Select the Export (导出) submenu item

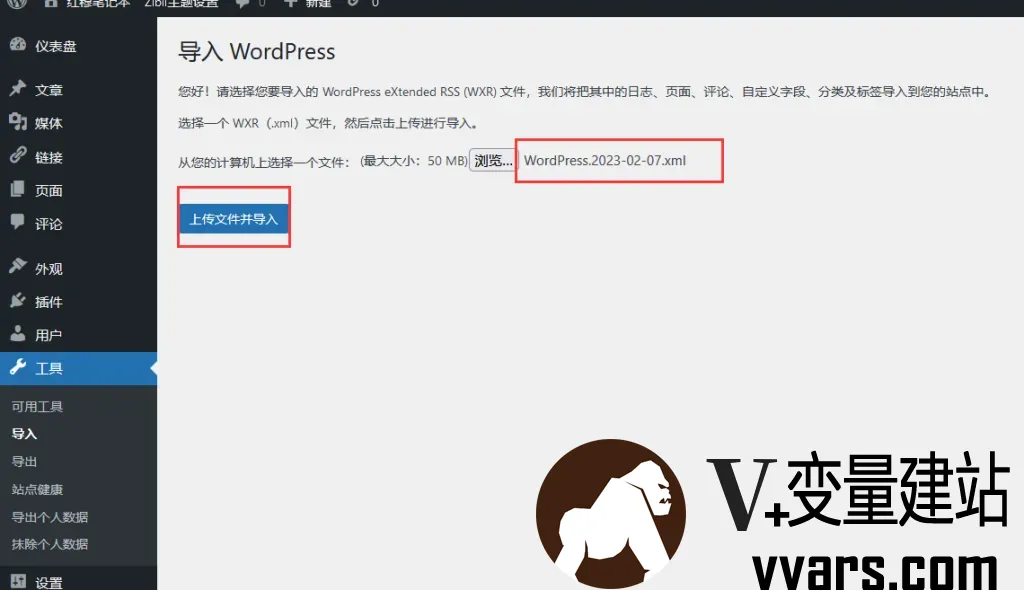coord(24,462)
